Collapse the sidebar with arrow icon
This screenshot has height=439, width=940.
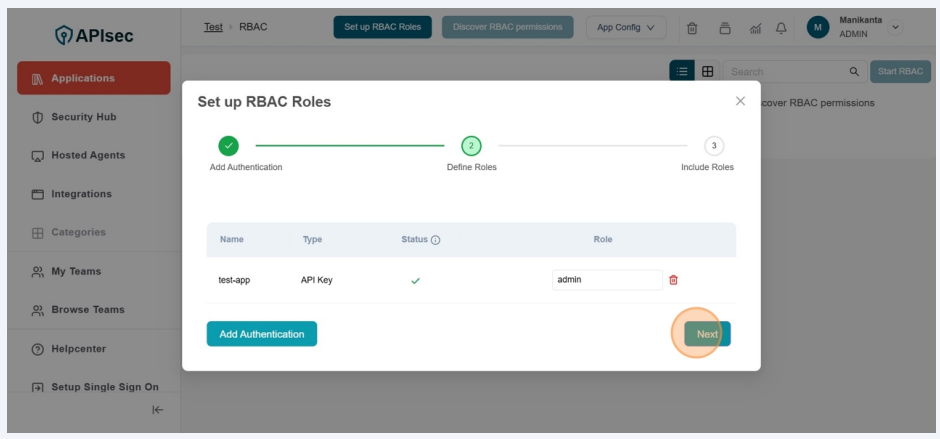click(157, 409)
